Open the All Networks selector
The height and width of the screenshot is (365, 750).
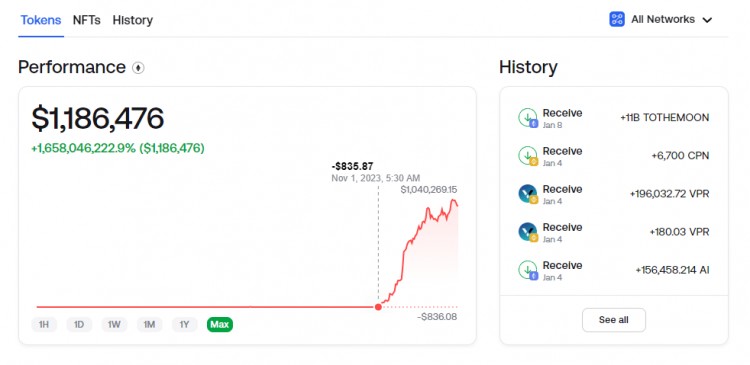pyautogui.click(x=661, y=19)
